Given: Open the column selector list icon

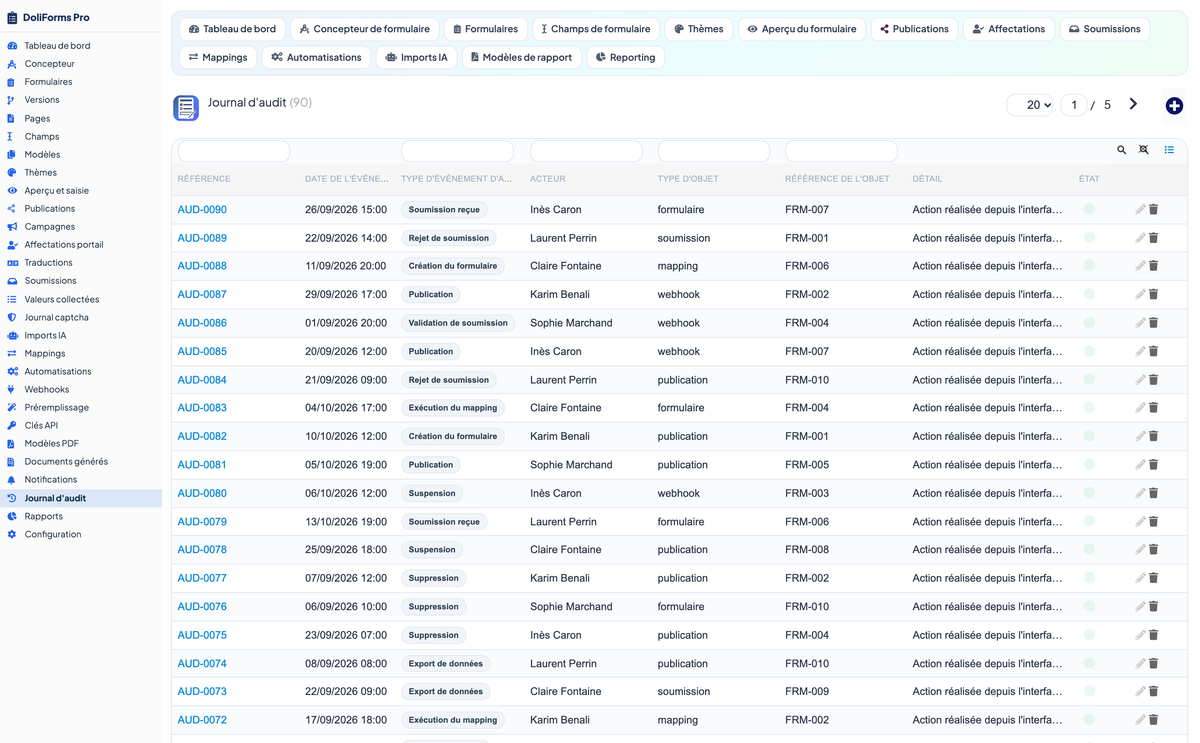Looking at the screenshot, I should [x=1169, y=150].
